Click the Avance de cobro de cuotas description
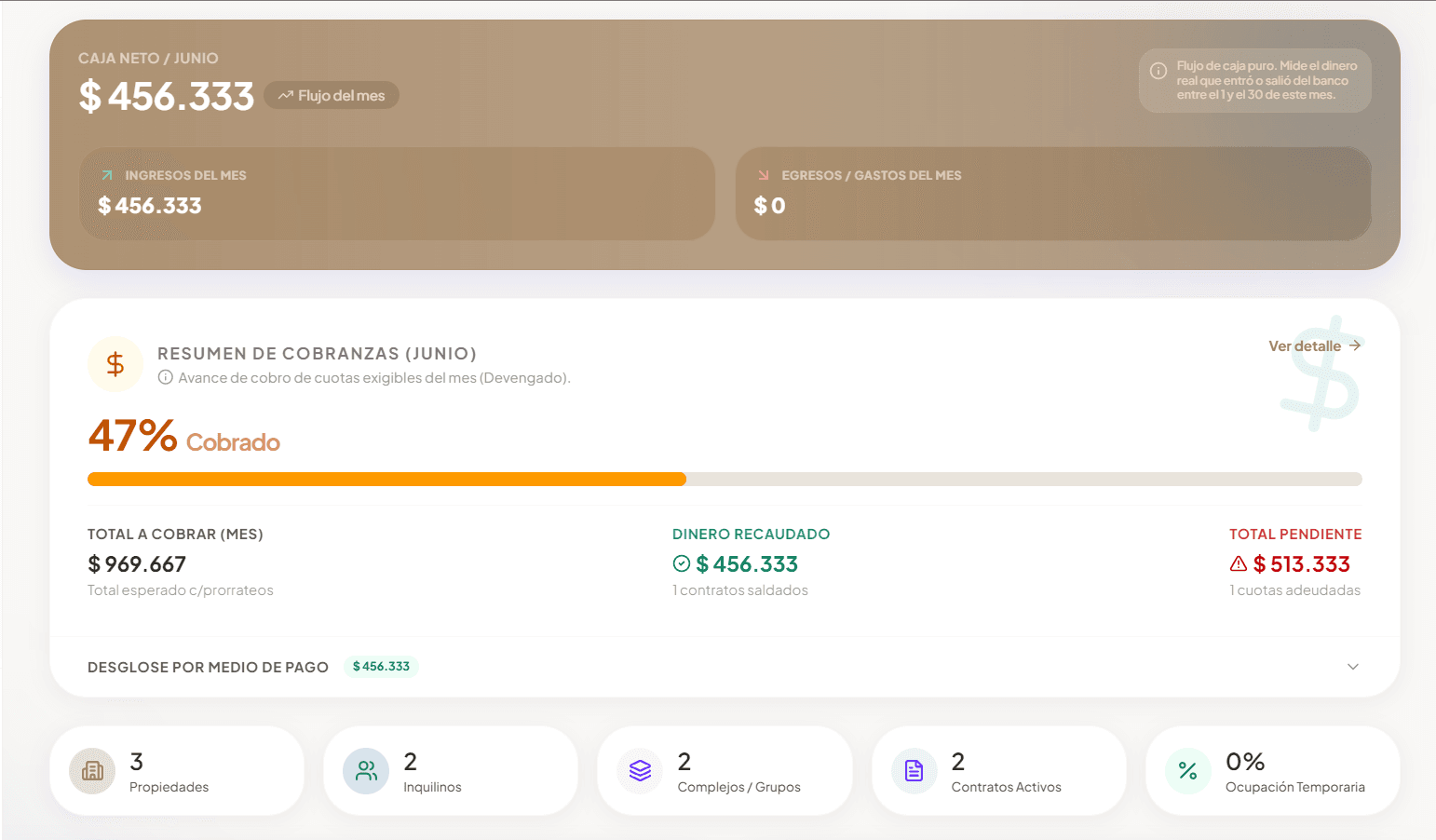1436x840 pixels. pos(374,377)
